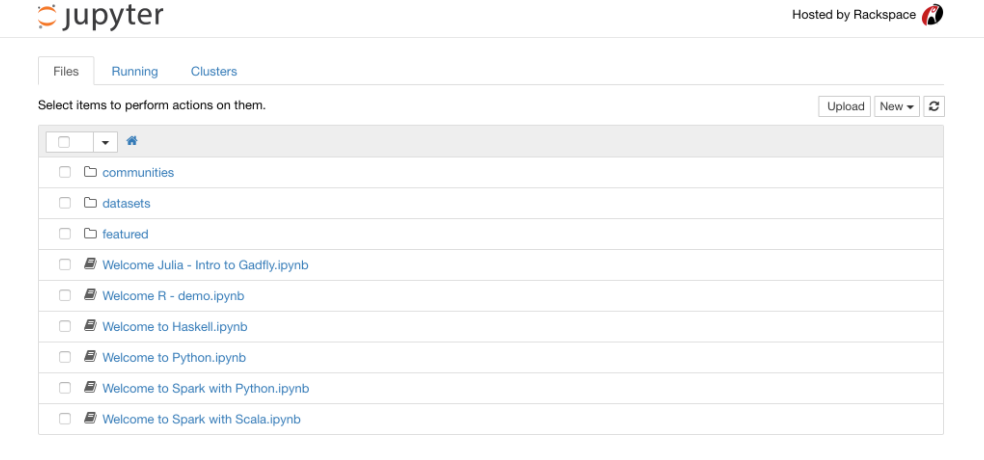Click notebook icon beside Welcome to Python.ipynb

click(90, 356)
